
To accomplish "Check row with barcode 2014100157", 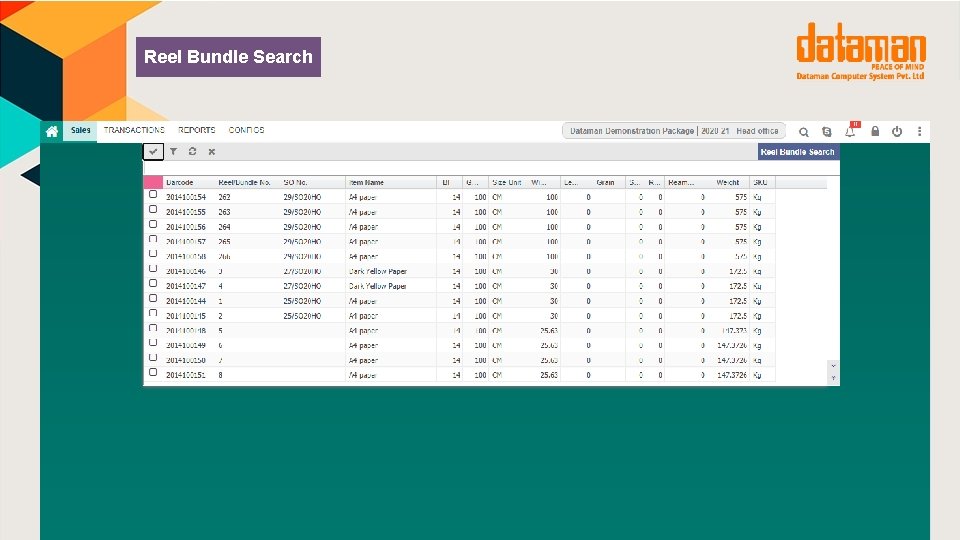I will point(153,239).
